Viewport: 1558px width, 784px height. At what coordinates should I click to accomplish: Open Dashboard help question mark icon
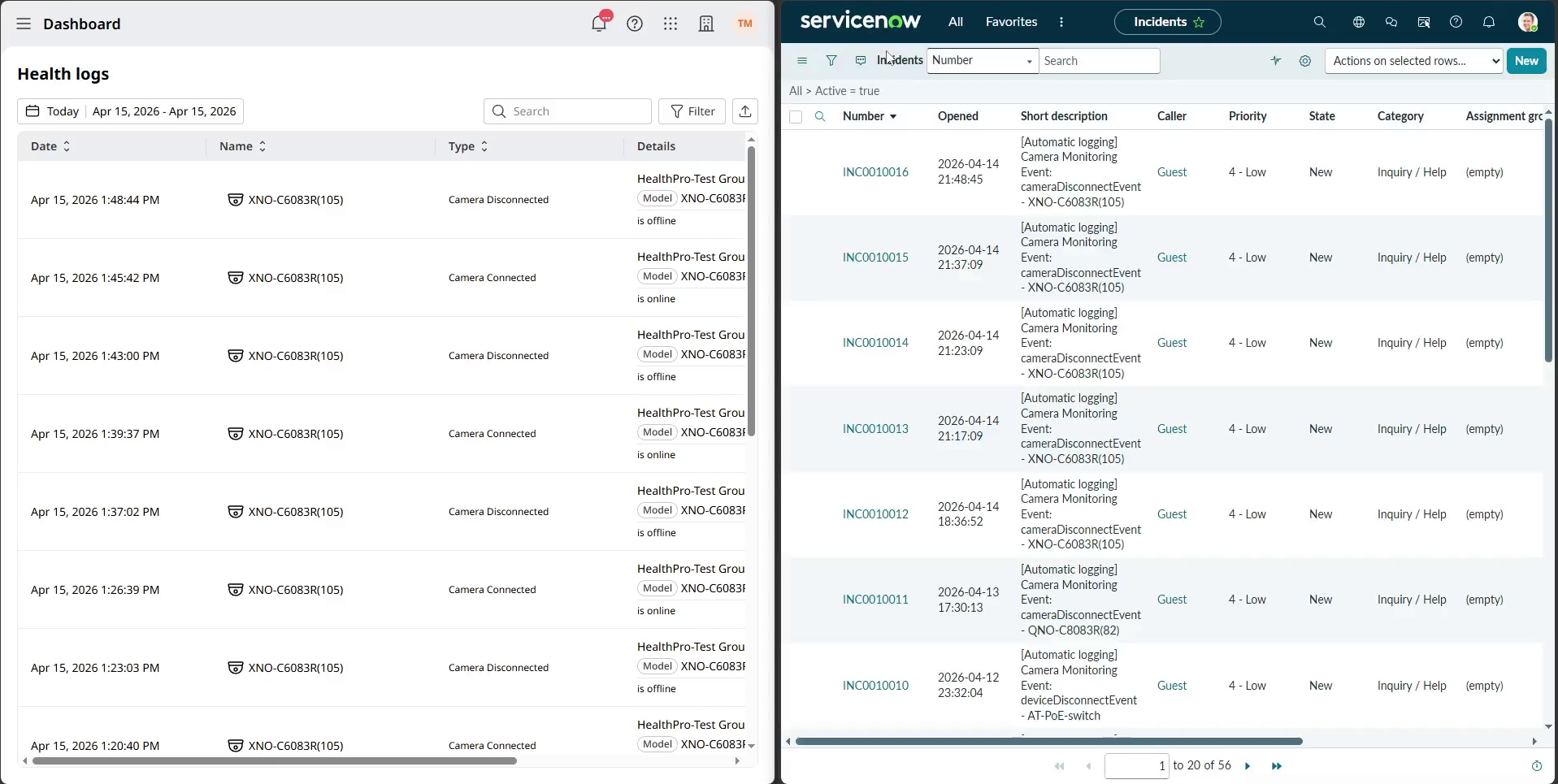click(x=635, y=24)
